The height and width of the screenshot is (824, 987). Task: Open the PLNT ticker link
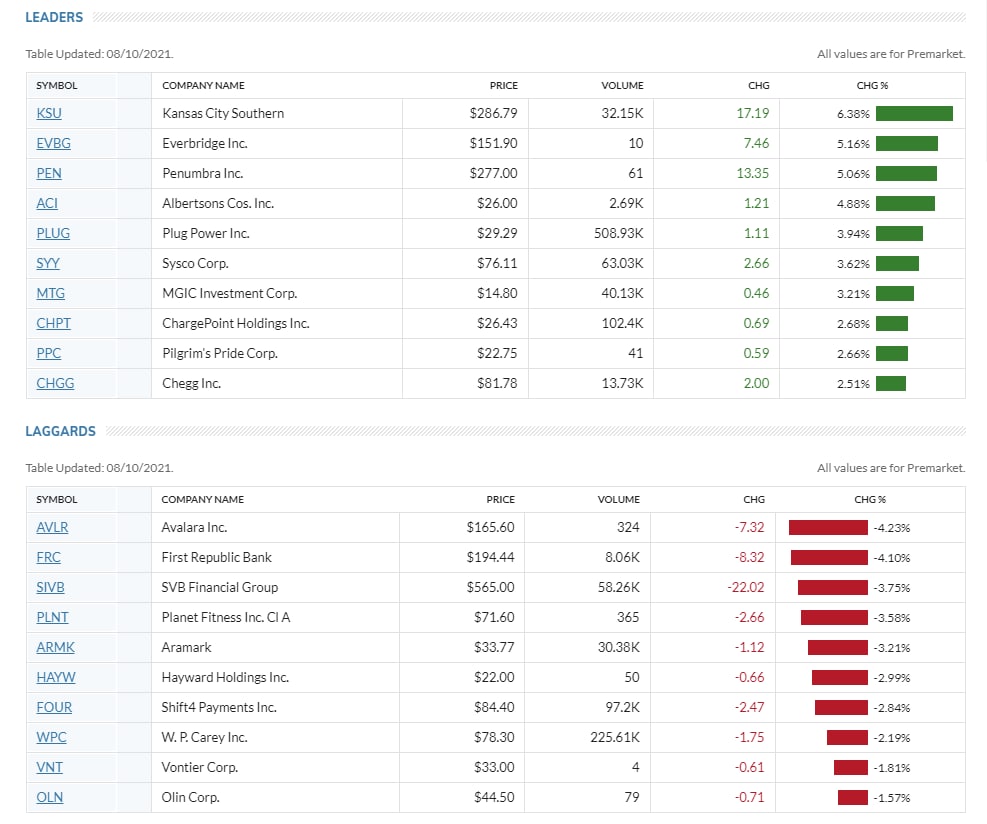coord(52,618)
